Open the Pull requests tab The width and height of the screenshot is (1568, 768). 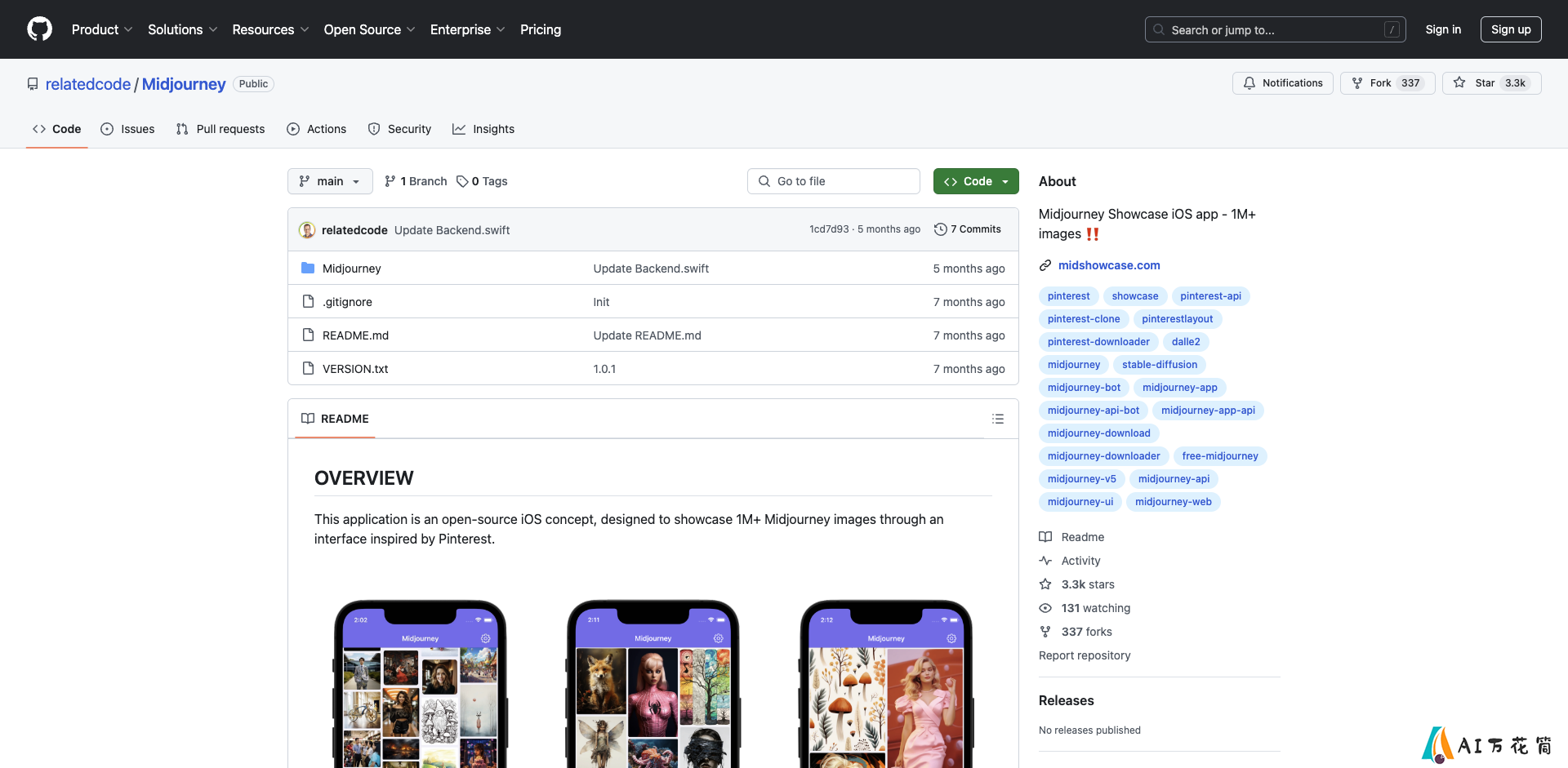tap(220, 129)
